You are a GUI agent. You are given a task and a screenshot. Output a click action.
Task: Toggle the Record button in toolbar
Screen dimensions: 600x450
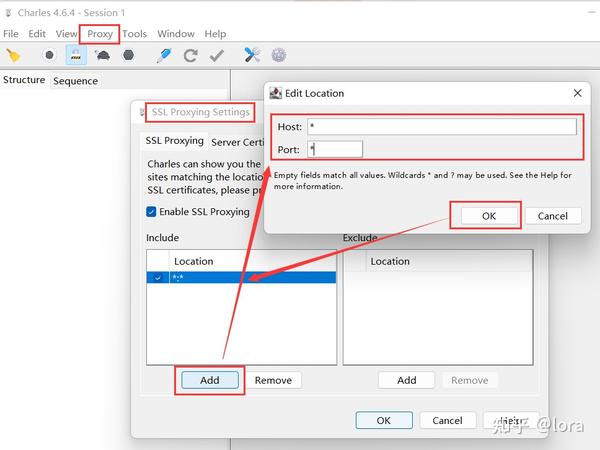pyautogui.click(x=49, y=55)
